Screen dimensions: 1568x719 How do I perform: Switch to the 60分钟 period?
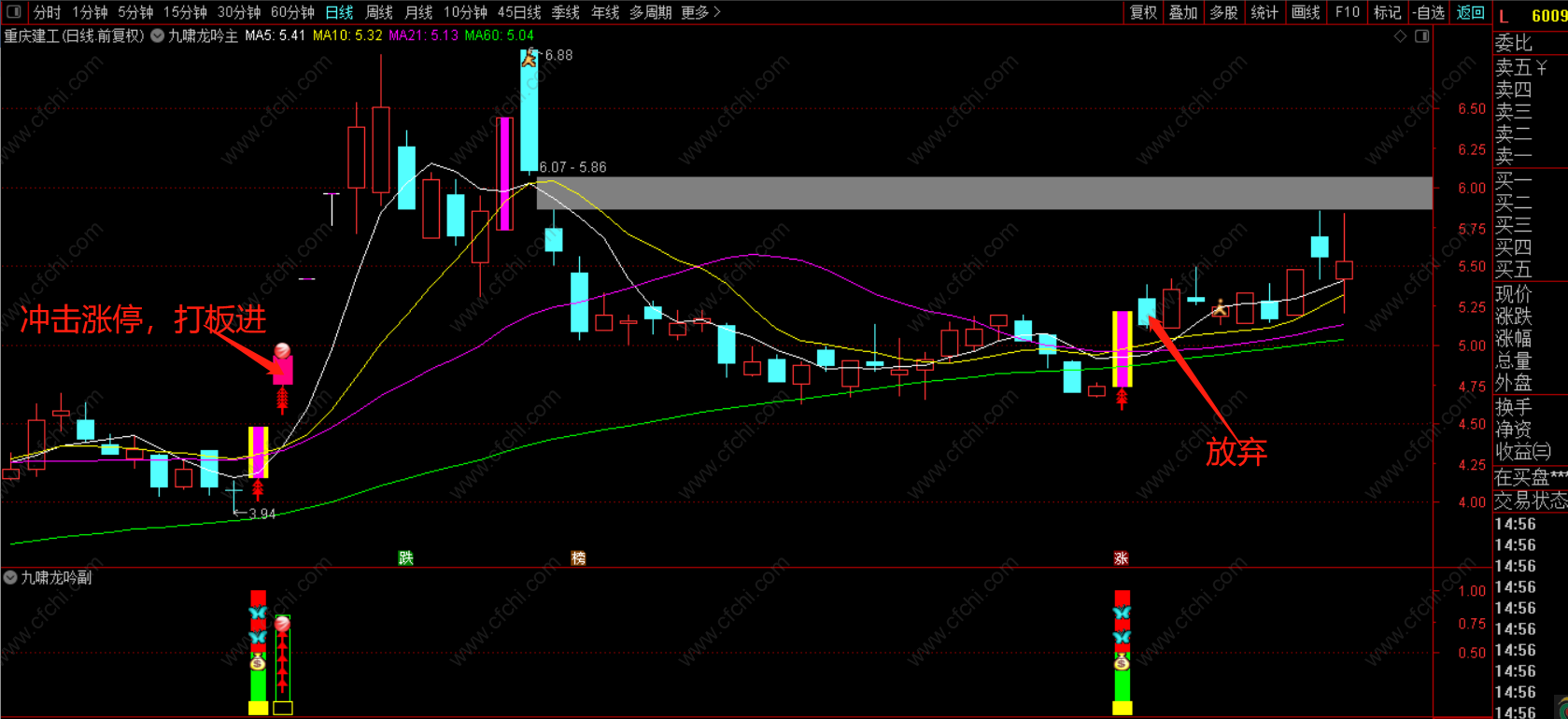click(x=292, y=12)
